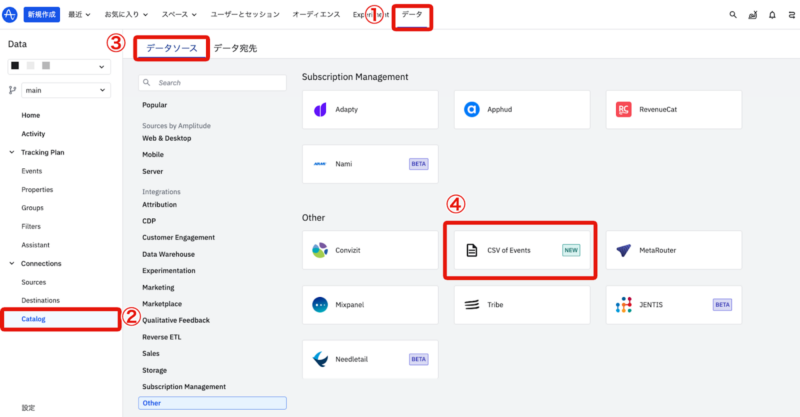
Task: Open Catalog in the left sidebar
Action: tap(34, 319)
